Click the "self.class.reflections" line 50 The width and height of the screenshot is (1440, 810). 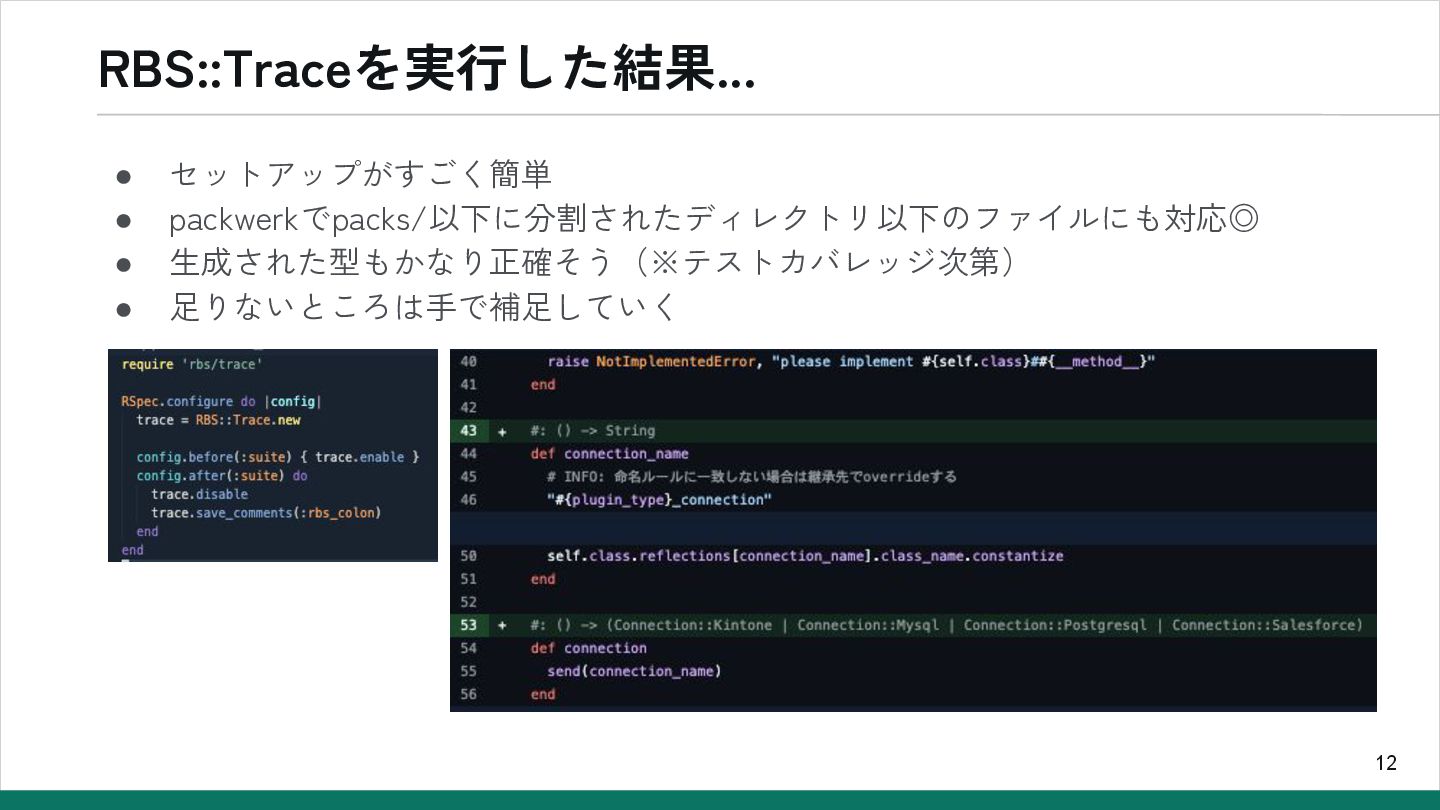point(805,555)
